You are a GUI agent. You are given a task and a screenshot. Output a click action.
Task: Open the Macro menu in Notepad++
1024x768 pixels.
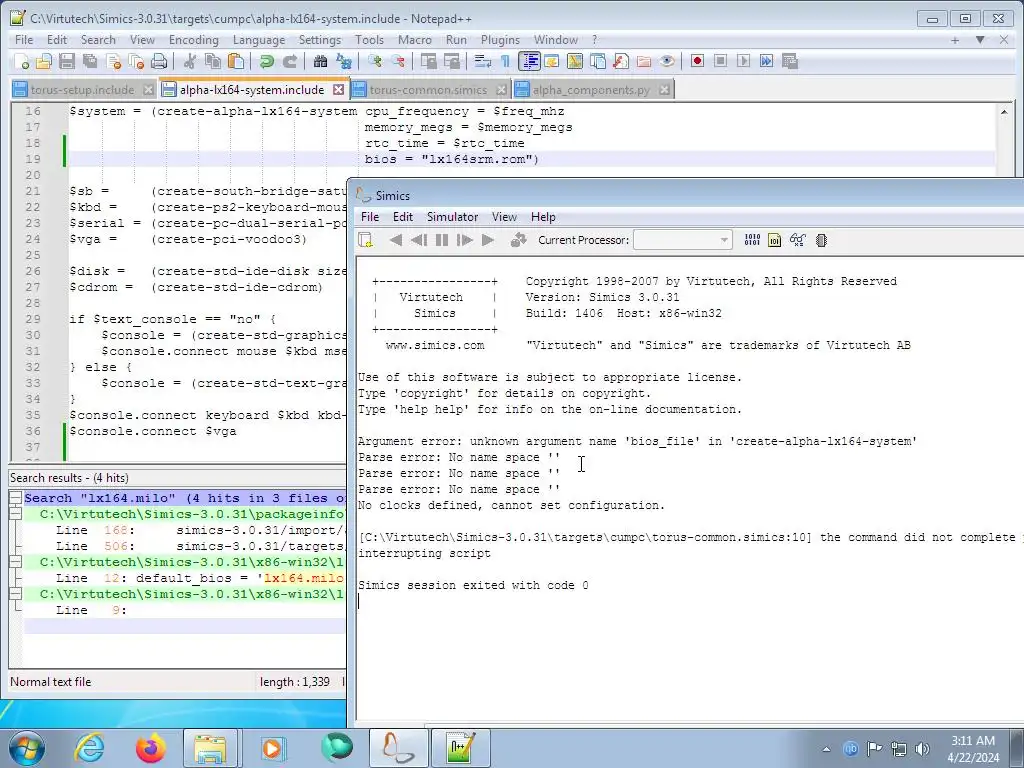pos(415,40)
